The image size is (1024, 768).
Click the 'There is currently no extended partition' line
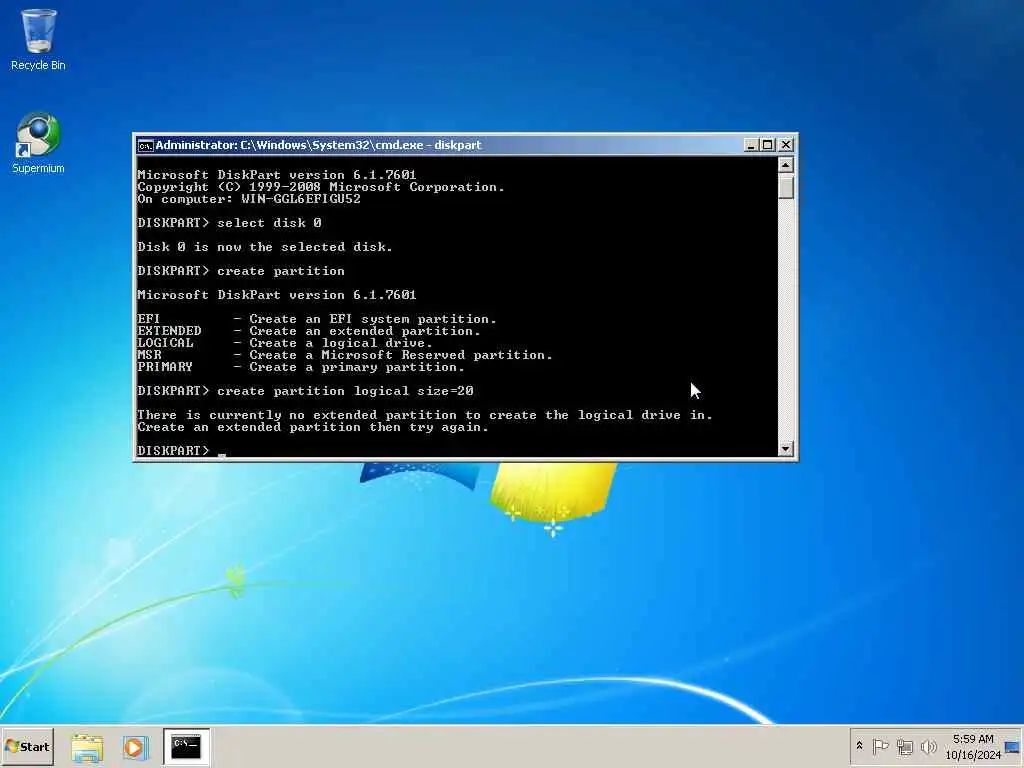[x=424, y=415]
